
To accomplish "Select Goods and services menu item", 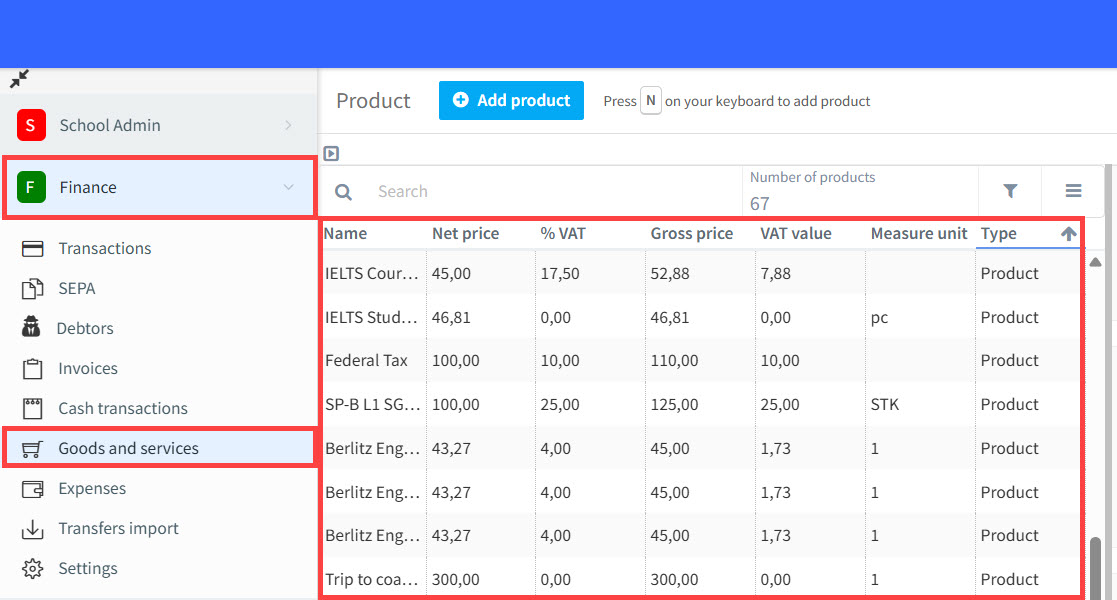I will (128, 448).
